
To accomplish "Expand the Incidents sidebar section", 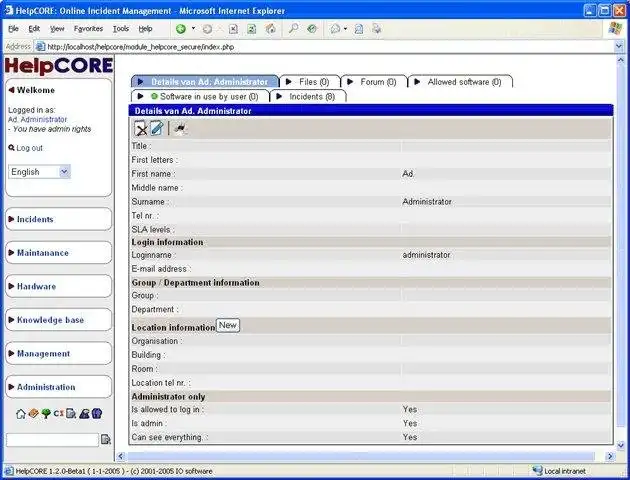I will pyautogui.click(x=59, y=219).
